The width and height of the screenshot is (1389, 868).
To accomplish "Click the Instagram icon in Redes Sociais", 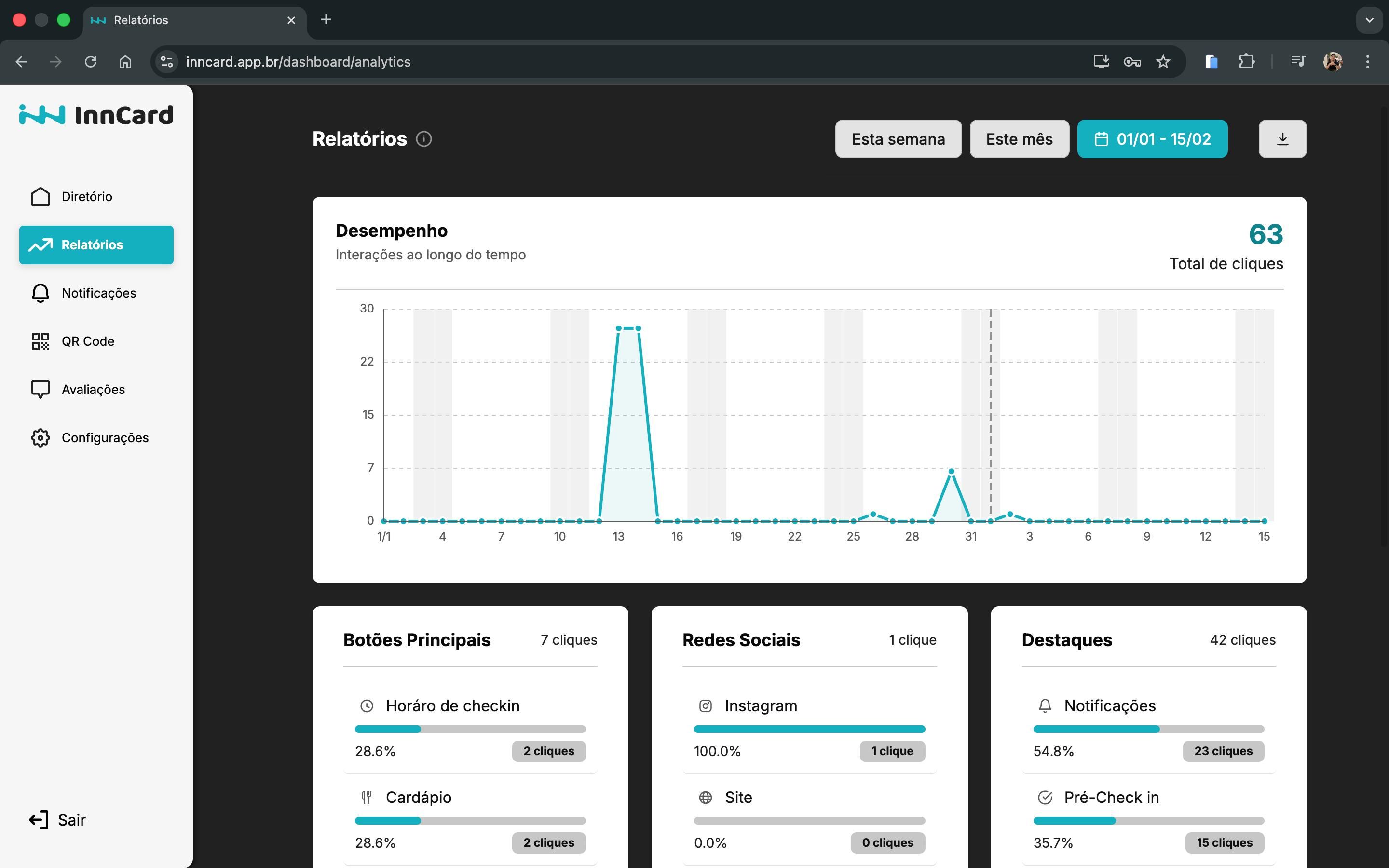I will 706,705.
